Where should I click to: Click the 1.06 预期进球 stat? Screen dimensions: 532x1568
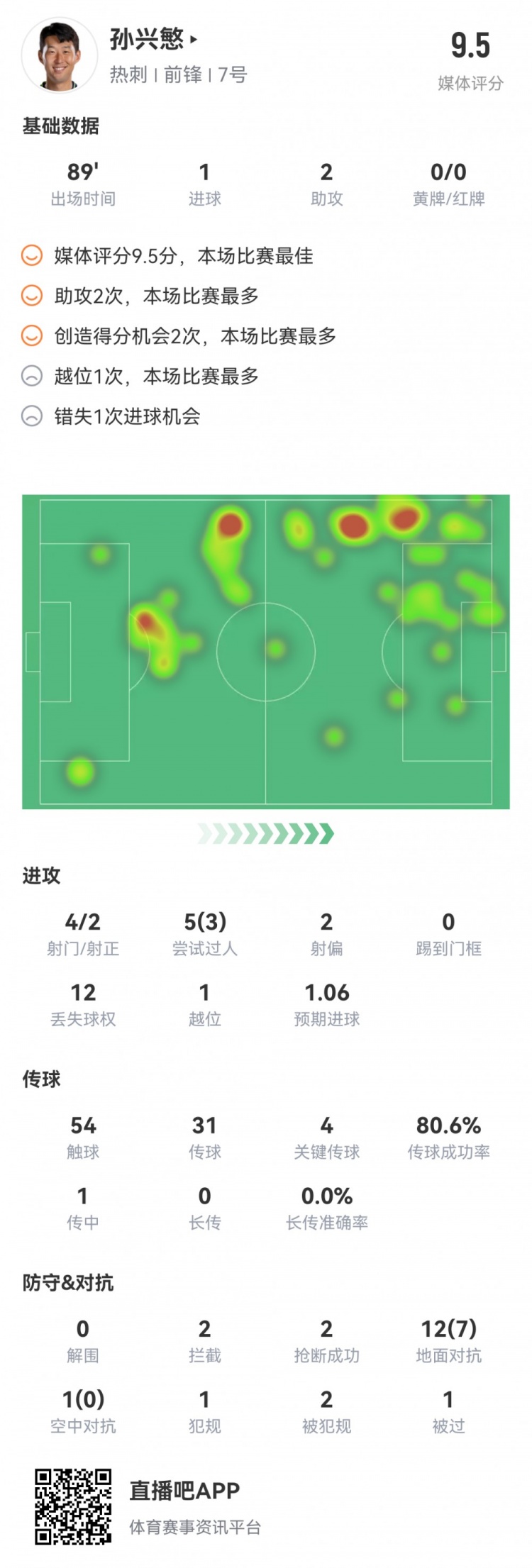click(x=327, y=992)
